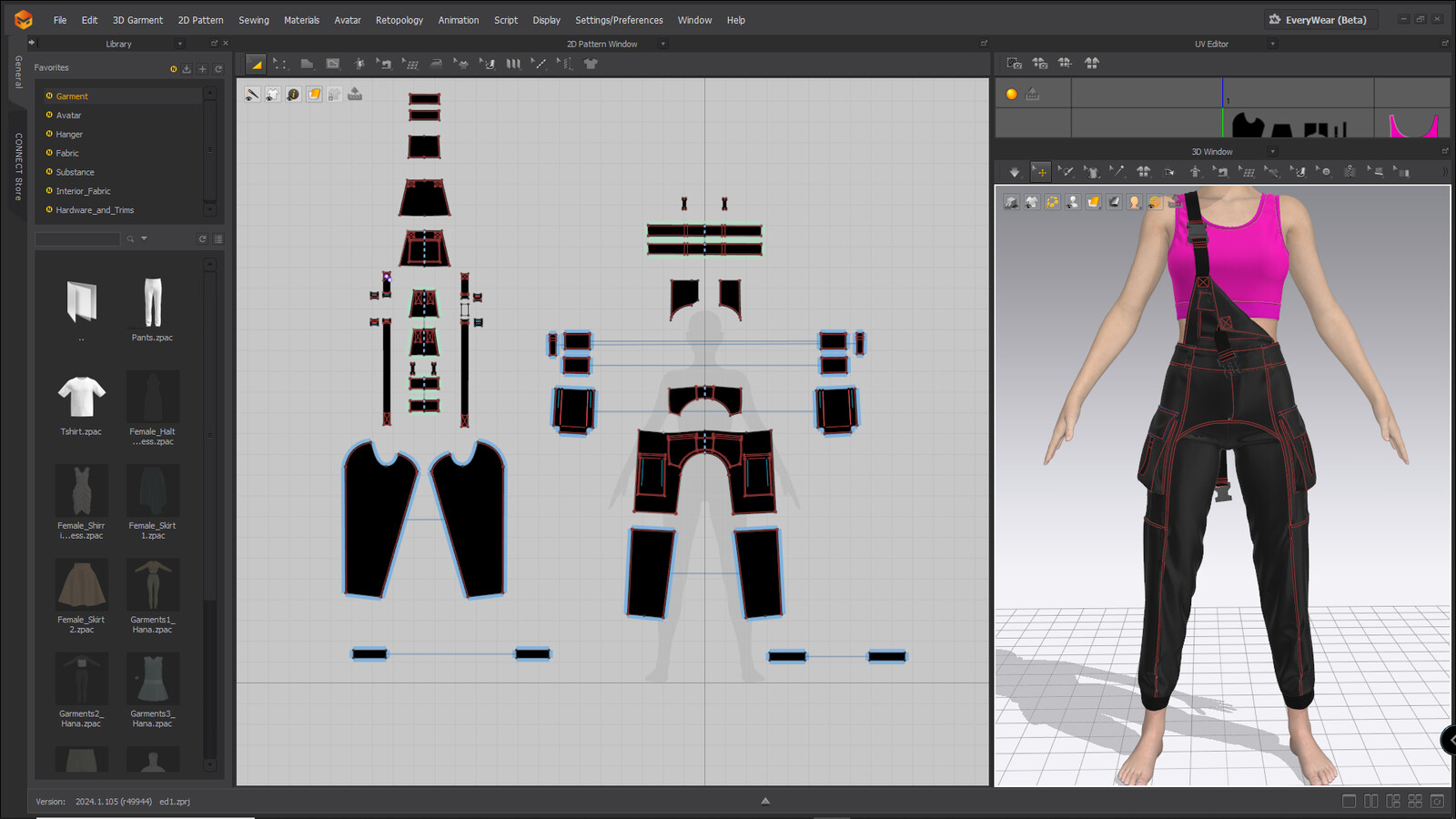The width and height of the screenshot is (1456, 819).
Task: Open the Sewing menu
Action: [x=254, y=20]
